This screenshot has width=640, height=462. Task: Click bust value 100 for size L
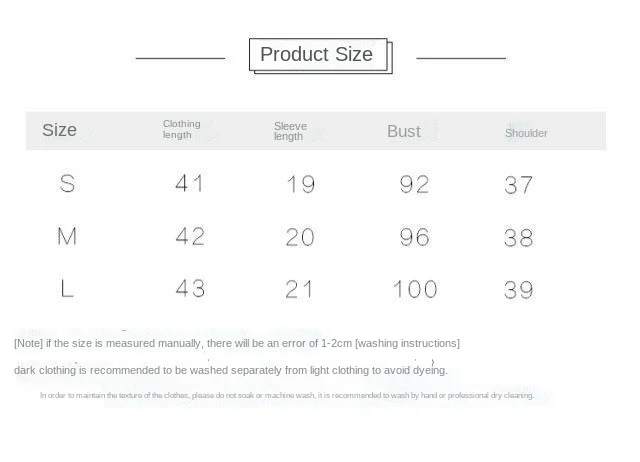tap(415, 289)
